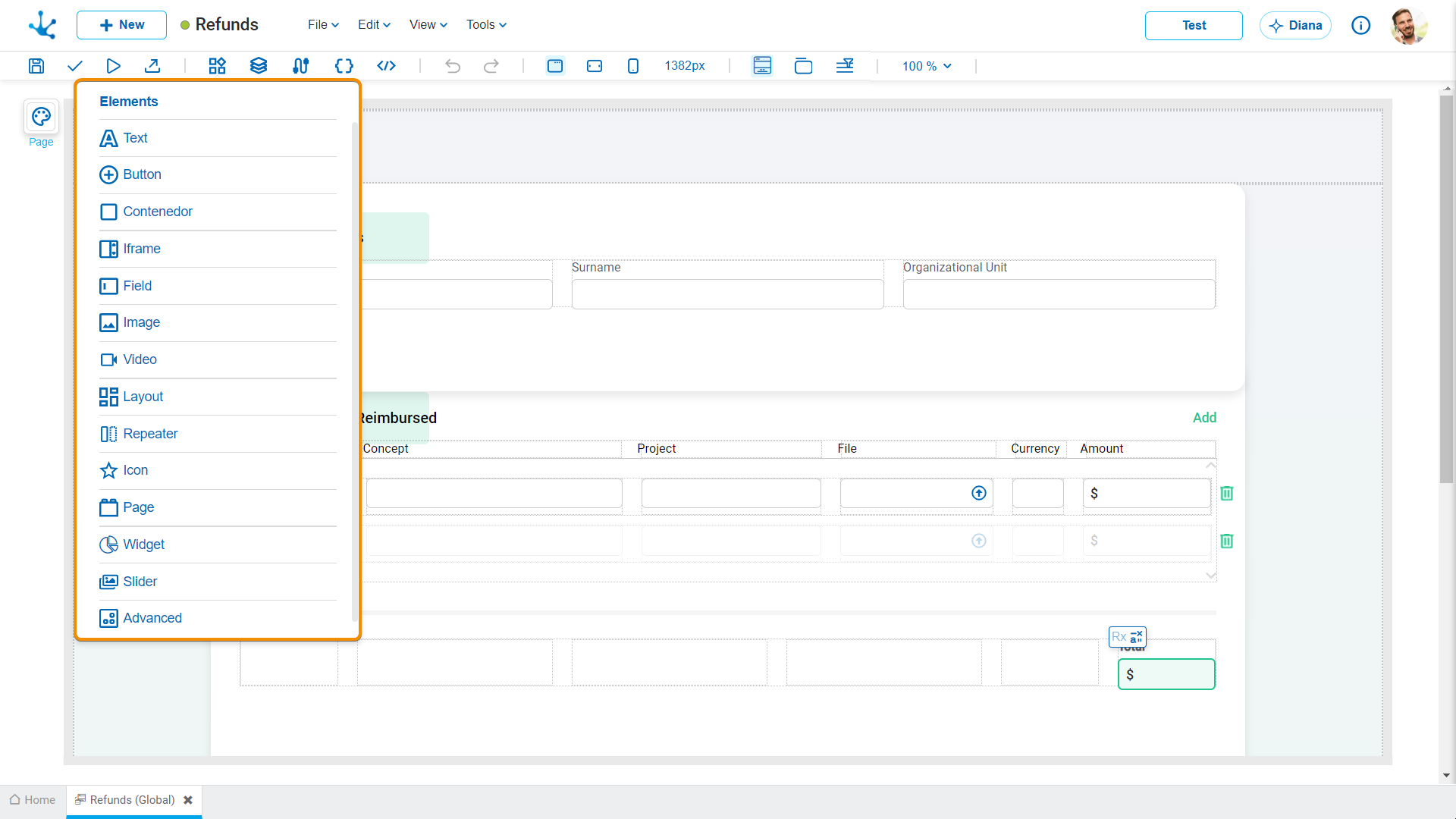Open the 100 % zoom dropdown
The width and height of the screenshot is (1456, 819).
[927, 66]
